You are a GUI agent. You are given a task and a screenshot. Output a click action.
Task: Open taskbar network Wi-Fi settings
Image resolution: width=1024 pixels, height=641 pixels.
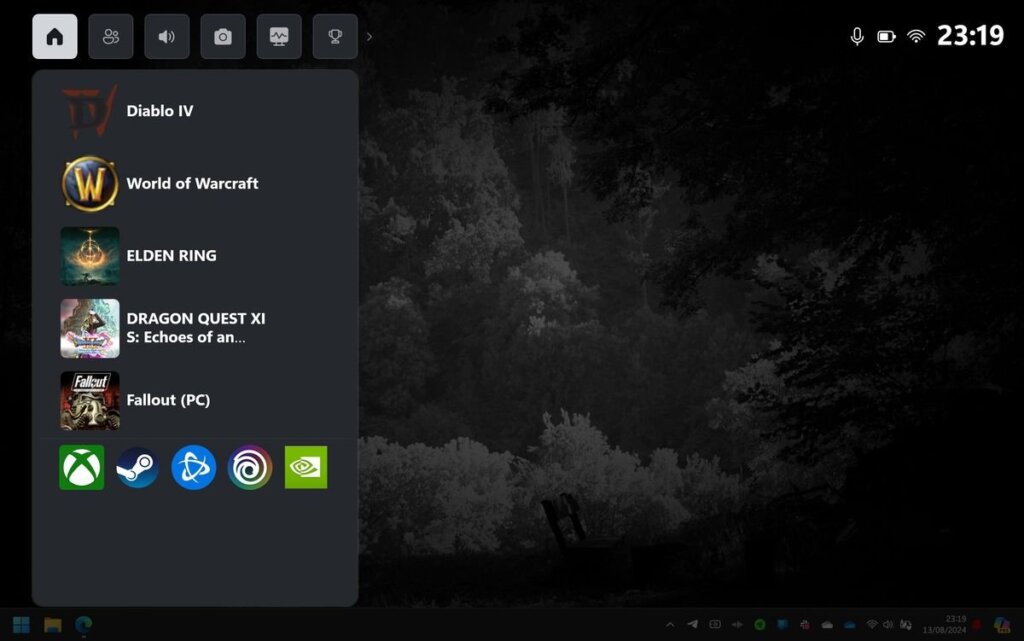coord(872,625)
